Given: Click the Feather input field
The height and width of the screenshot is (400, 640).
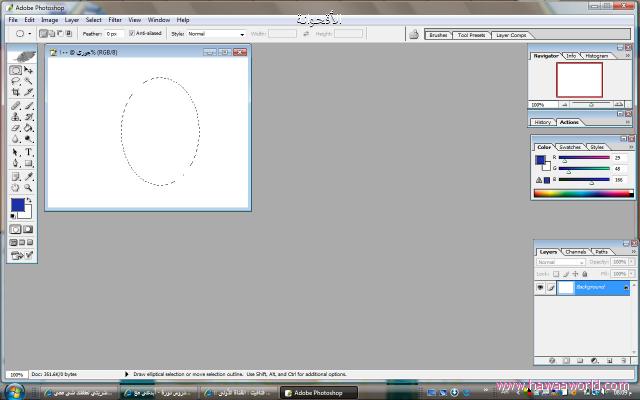Looking at the screenshot, I should click(113, 33).
